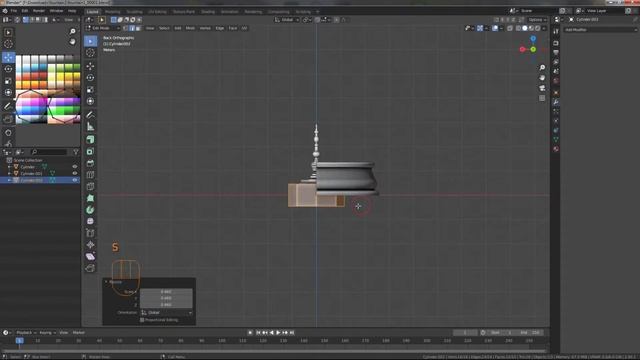Select the Bevel tool
This screenshot has height=360, width=640.
91,163
